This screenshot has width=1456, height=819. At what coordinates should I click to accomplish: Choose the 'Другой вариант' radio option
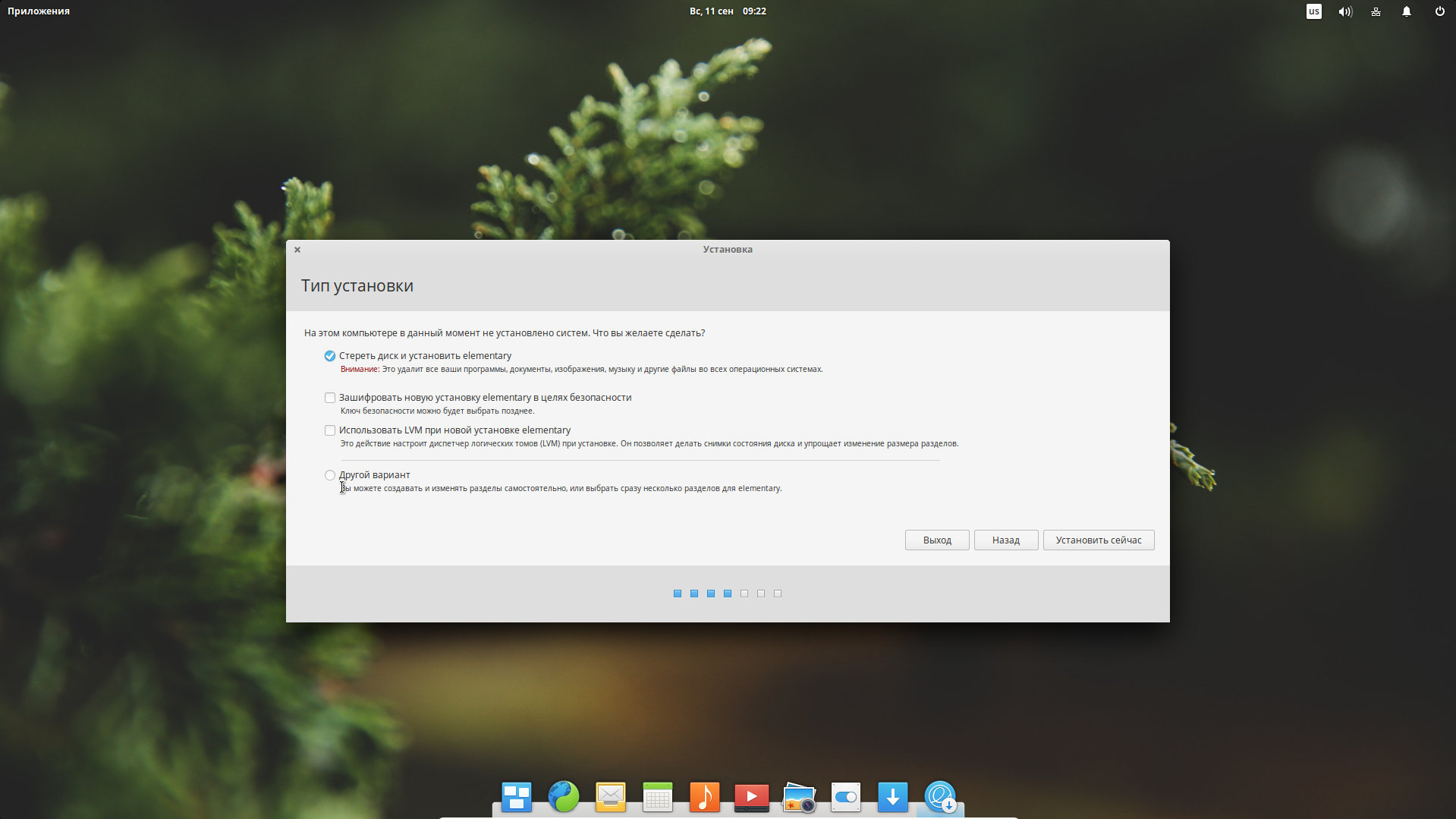[x=330, y=475]
